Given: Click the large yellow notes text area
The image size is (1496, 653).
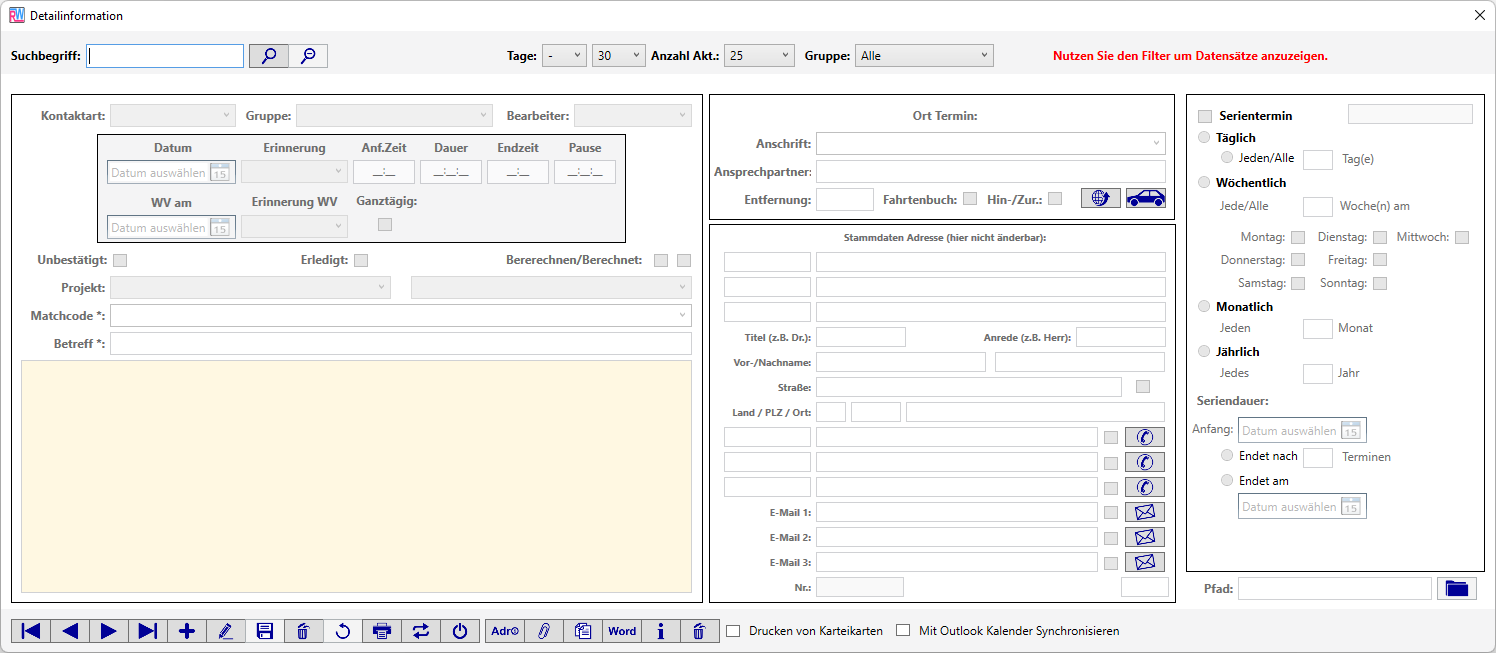Looking at the screenshot, I should (x=357, y=476).
